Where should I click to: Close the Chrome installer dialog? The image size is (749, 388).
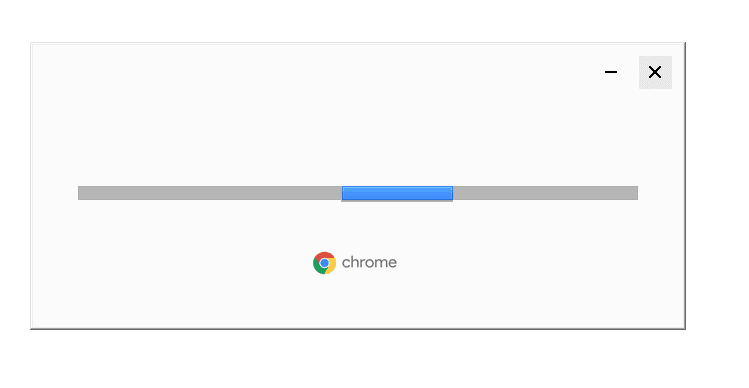(x=655, y=72)
